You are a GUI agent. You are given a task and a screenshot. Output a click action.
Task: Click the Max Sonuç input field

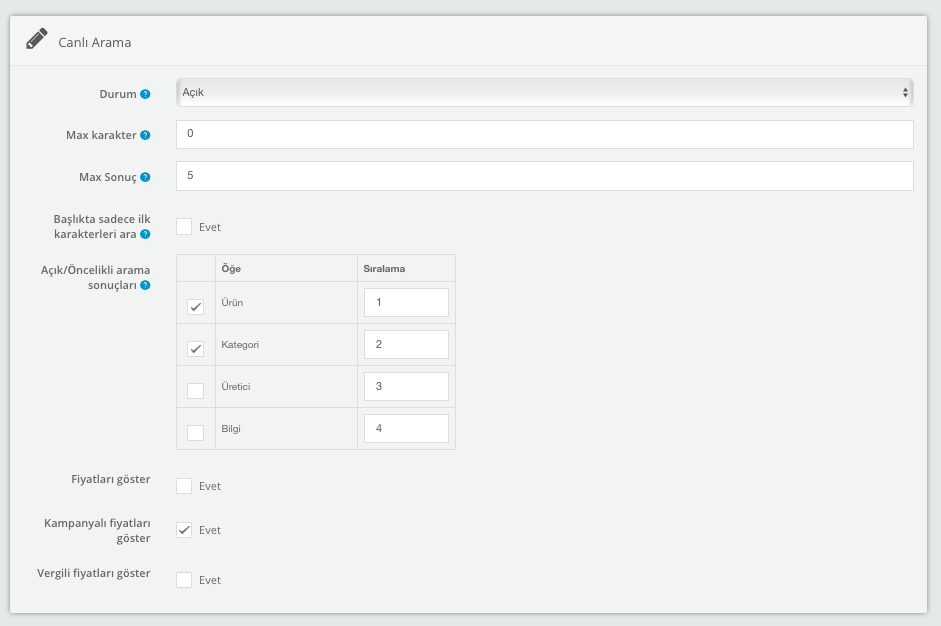(x=544, y=176)
